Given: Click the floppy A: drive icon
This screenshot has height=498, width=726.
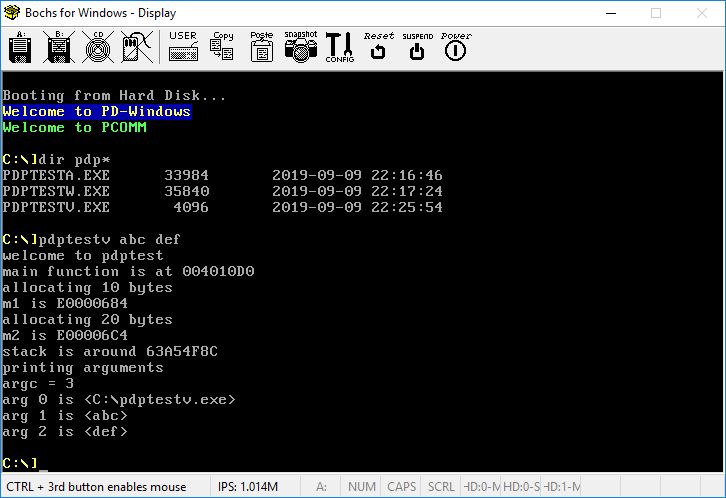Looking at the screenshot, I should (20, 47).
